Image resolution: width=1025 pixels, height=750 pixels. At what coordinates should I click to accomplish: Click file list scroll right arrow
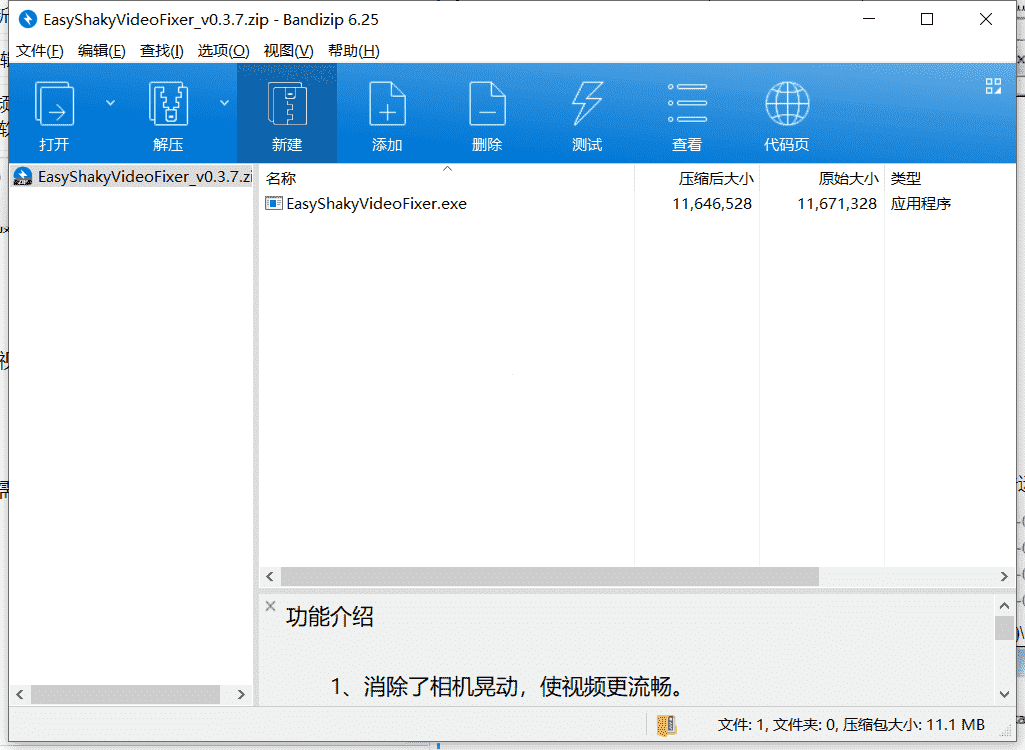[x=1004, y=577]
